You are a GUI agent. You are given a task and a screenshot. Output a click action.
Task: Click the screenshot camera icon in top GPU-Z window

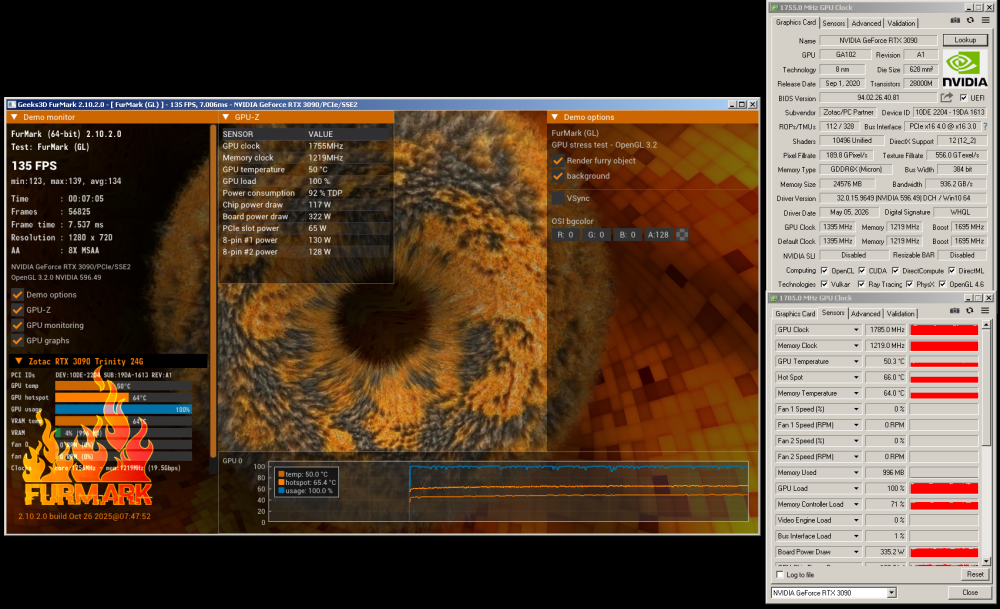point(955,20)
